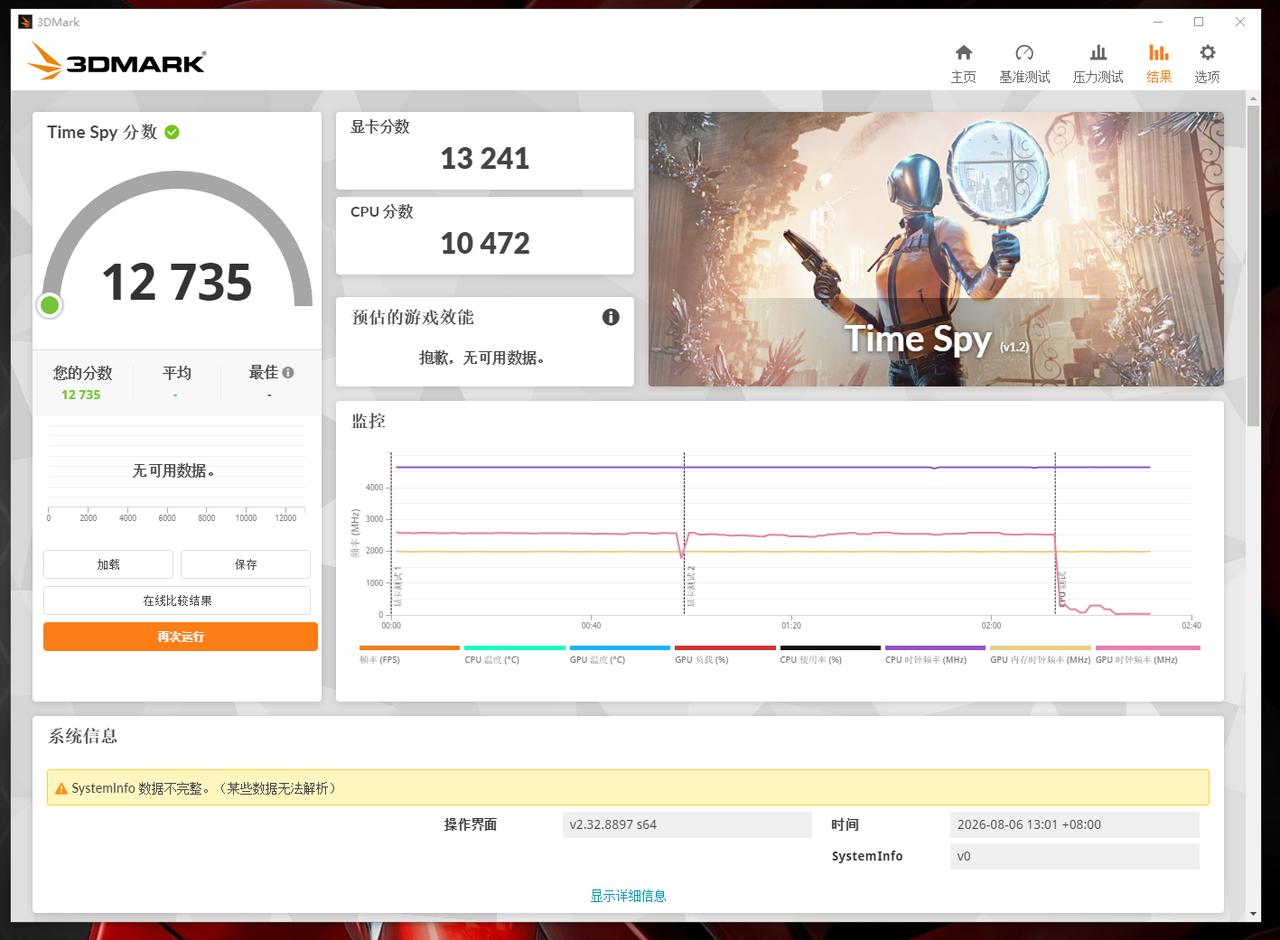This screenshot has height=940, width=1280.
Task: Click the SystemInfo v0 field
Action: tap(1074, 856)
